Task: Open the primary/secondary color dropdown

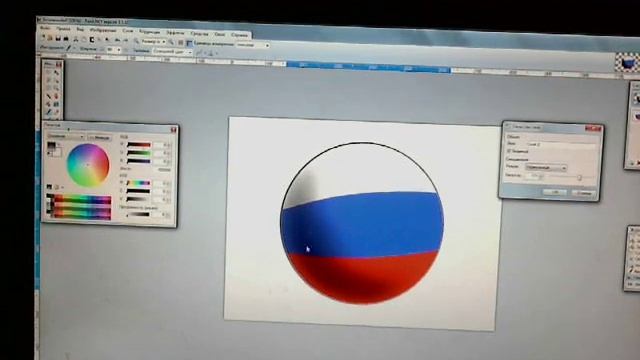Action: click(x=66, y=136)
